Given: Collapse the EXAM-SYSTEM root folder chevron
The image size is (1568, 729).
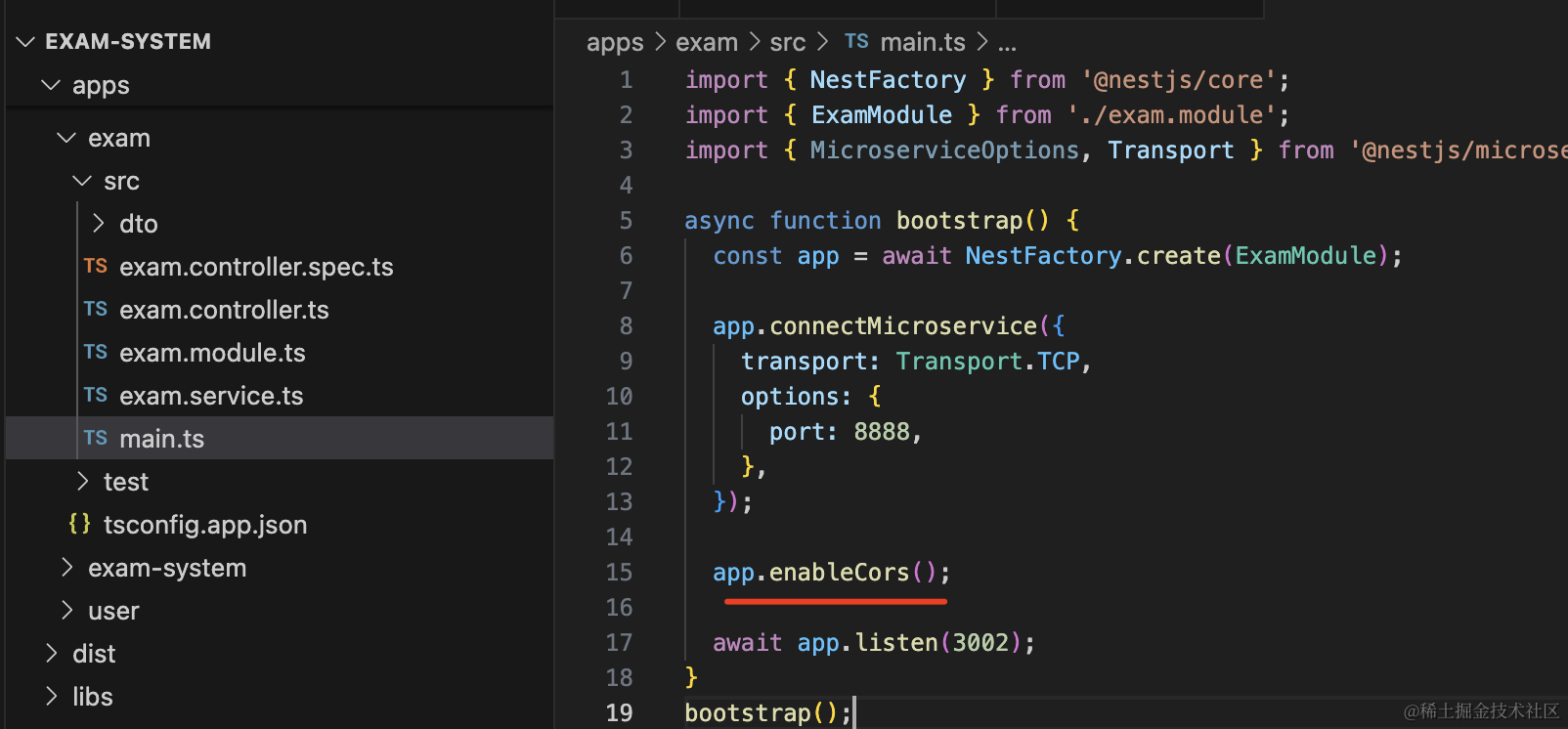Looking at the screenshot, I should 26,42.
